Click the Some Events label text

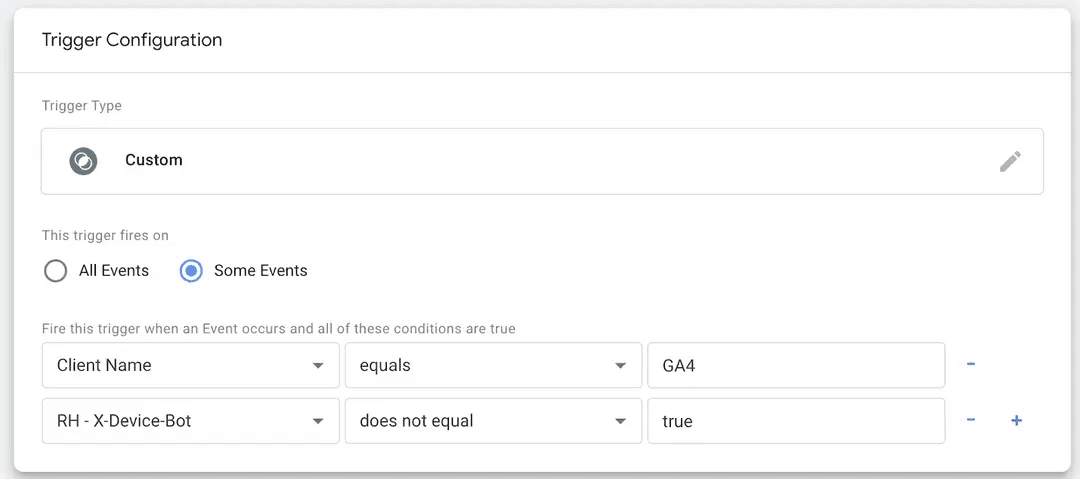(260, 271)
